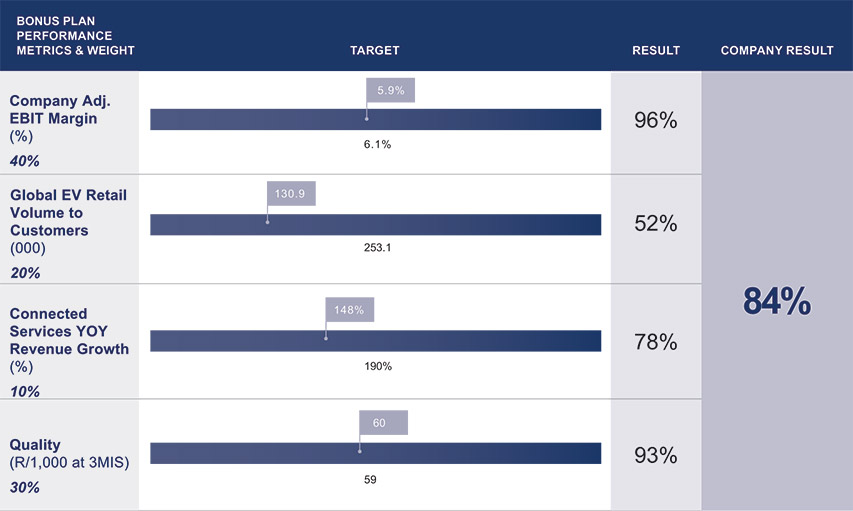Click the TARGET column header

(x=375, y=50)
